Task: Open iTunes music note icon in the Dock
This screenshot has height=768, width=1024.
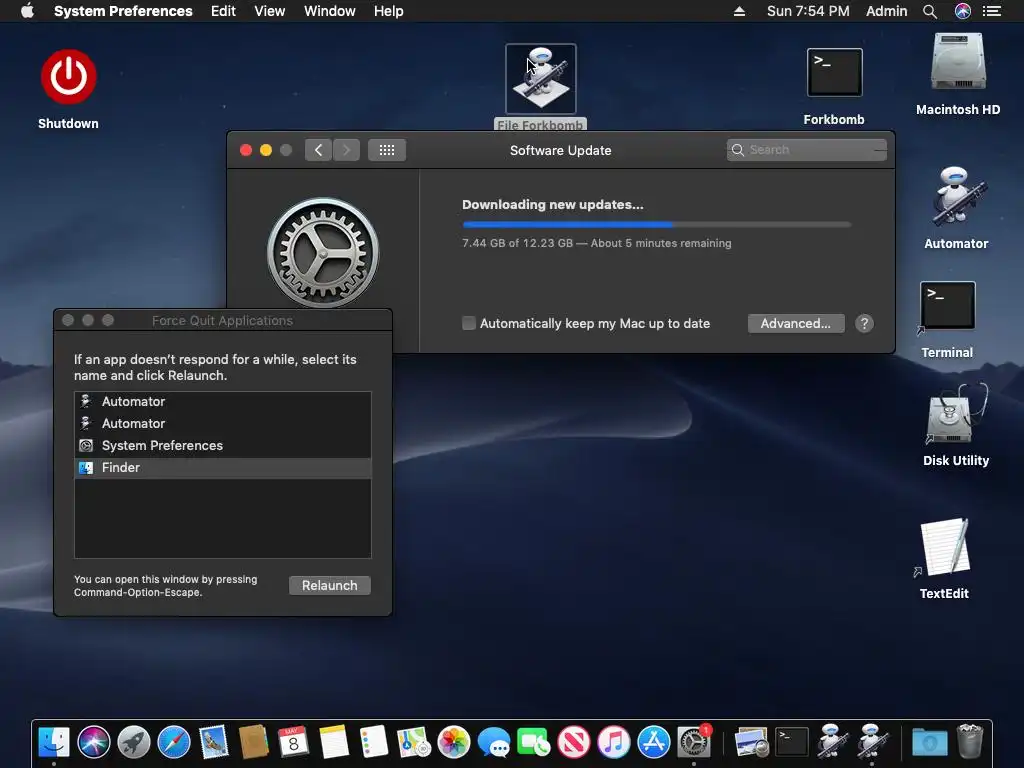Action: pyautogui.click(x=613, y=743)
